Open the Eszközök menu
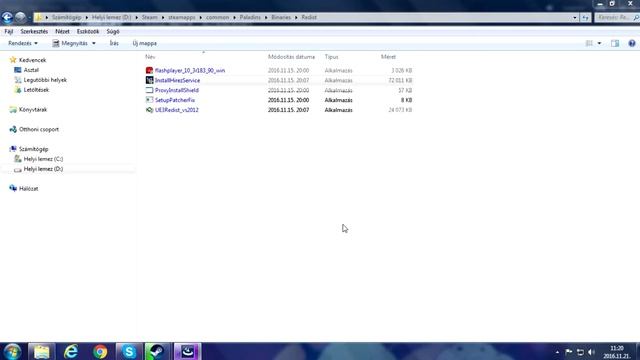The width and height of the screenshot is (640, 360). [88, 31]
